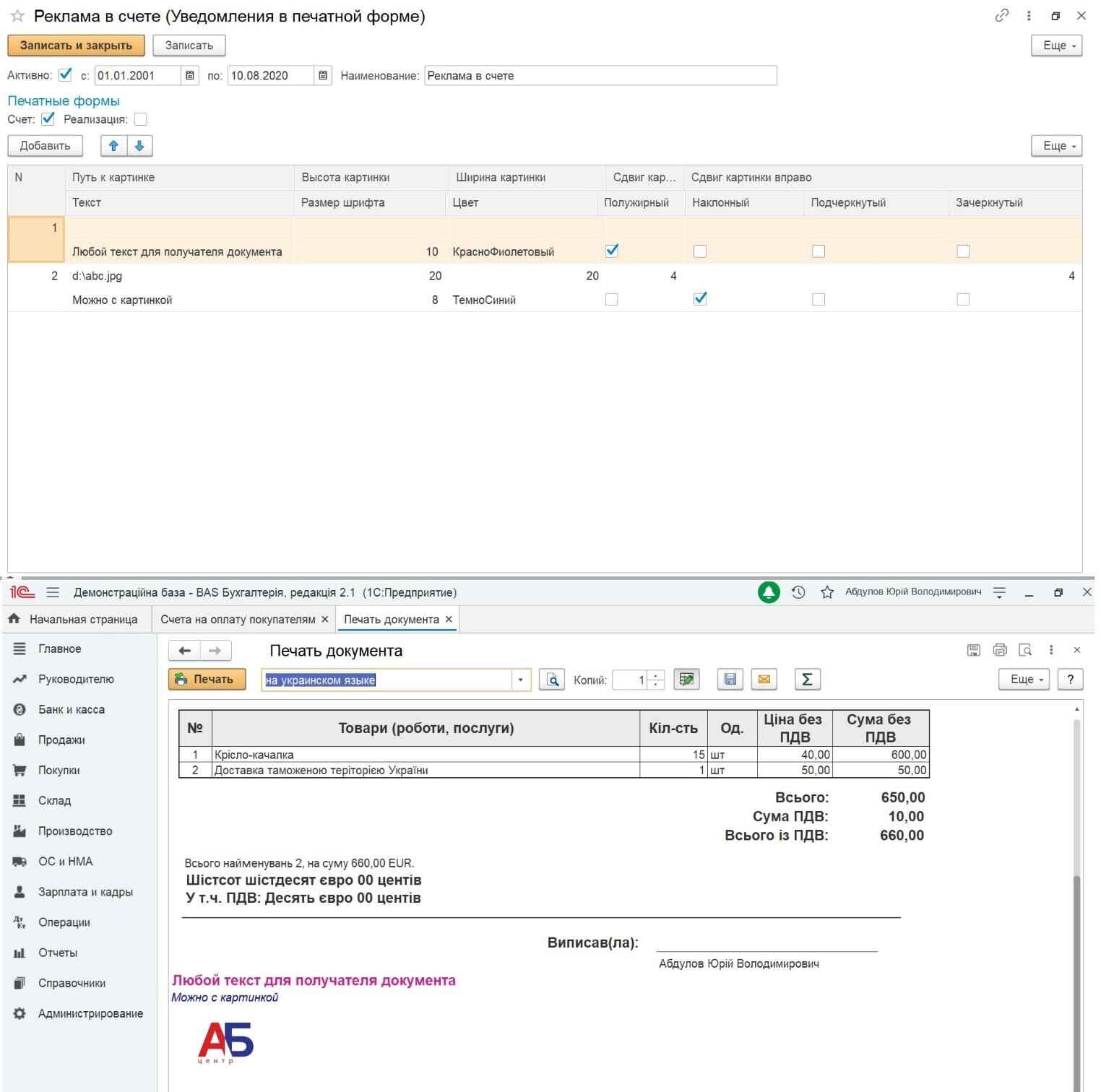Toggle the Активно checkbox
The height and width of the screenshot is (1092, 1101).
(x=65, y=75)
